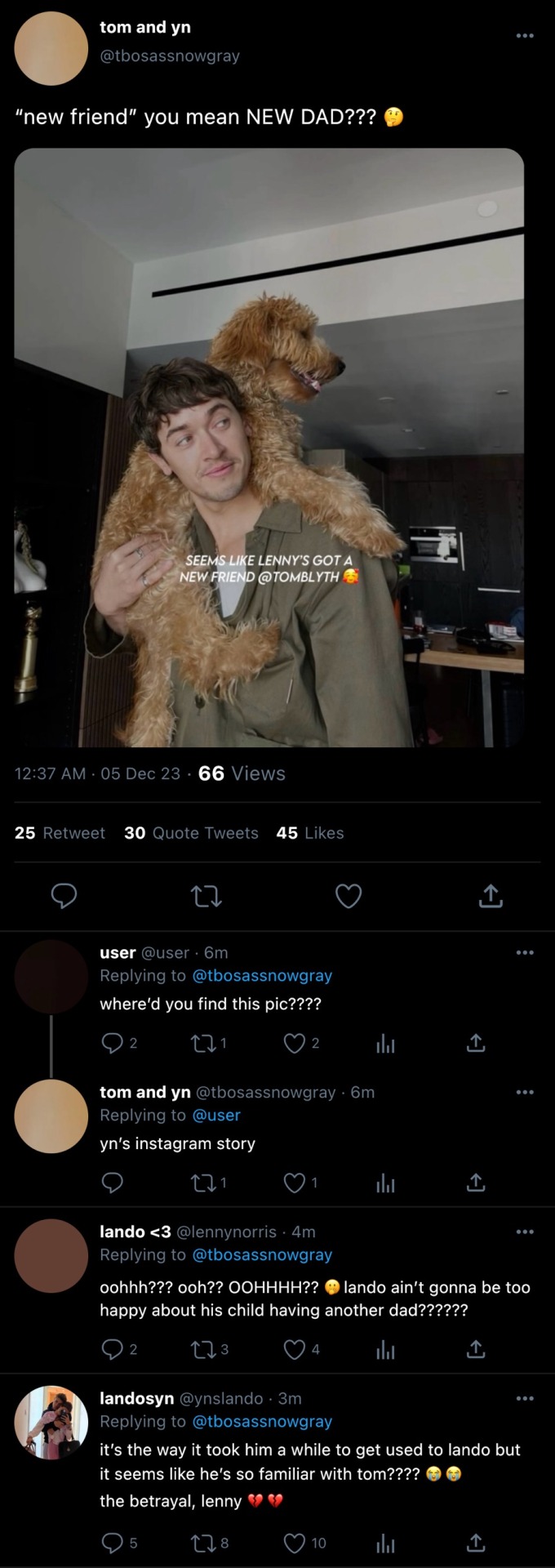Open the 45 Likes list
555x1568 pixels.
click(310, 833)
